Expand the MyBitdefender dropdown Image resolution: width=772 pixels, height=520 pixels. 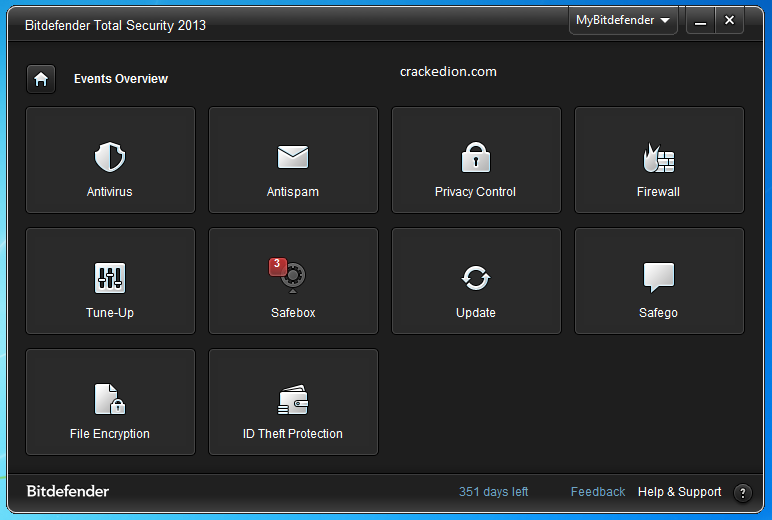point(623,20)
